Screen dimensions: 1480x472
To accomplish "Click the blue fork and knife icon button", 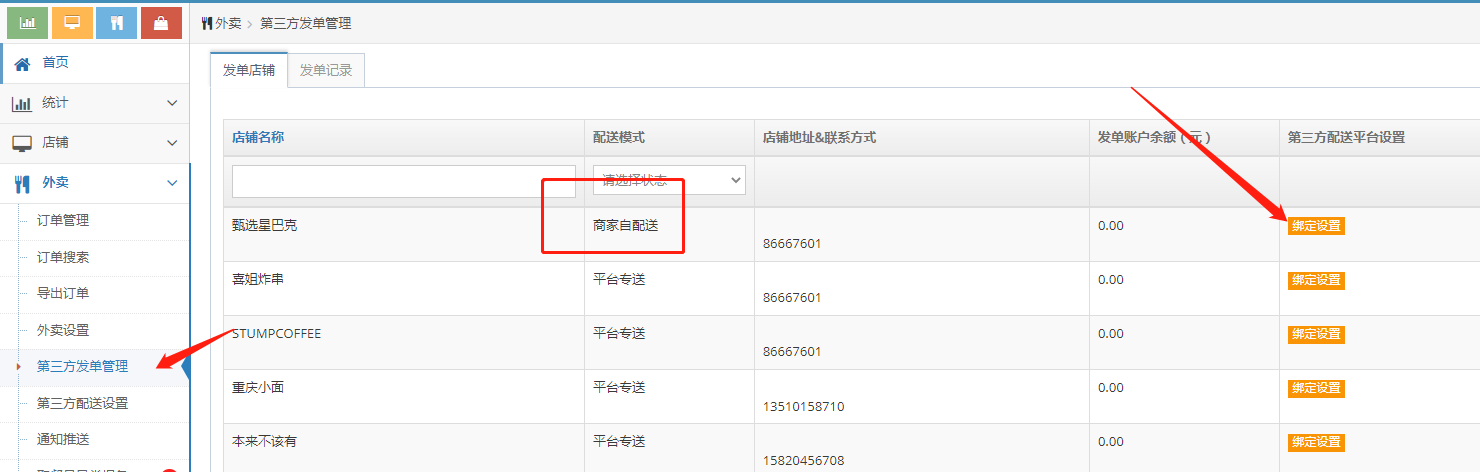I will pos(116,22).
